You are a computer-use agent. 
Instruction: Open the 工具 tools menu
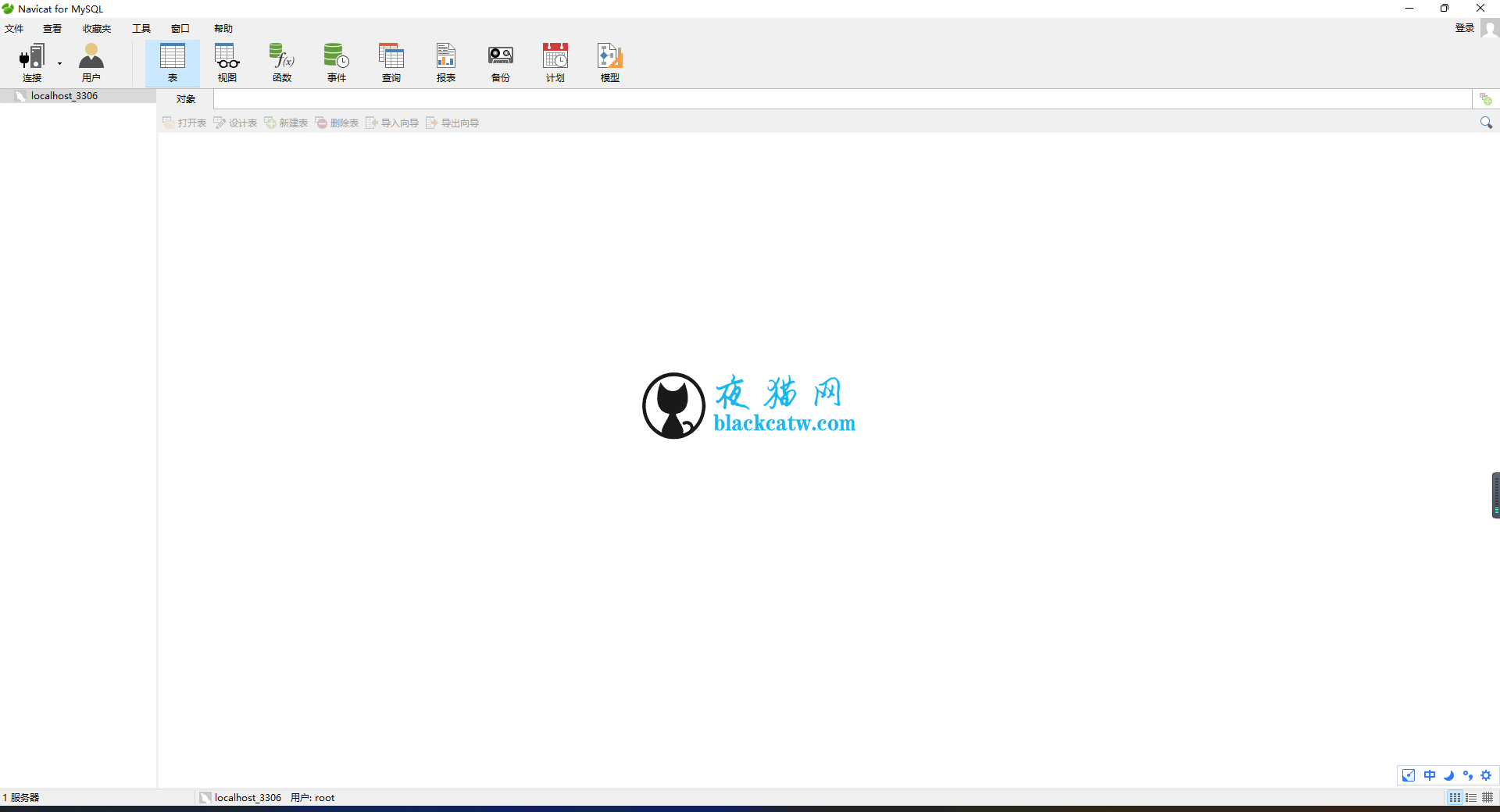pyautogui.click(x=141, y=28)
